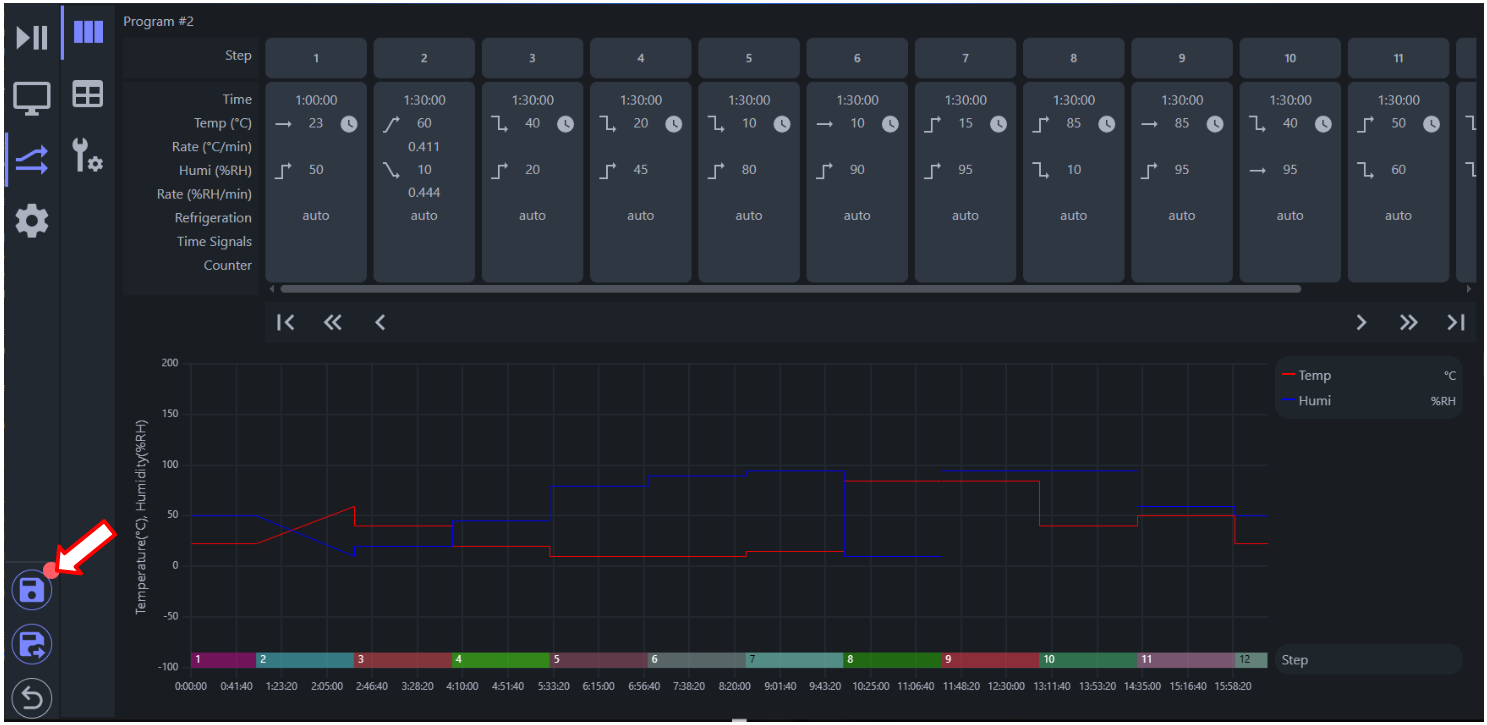Viewport: 1487px width, 725px height.
Task: Click the Save As disk icon
Action: pos(32,644)
